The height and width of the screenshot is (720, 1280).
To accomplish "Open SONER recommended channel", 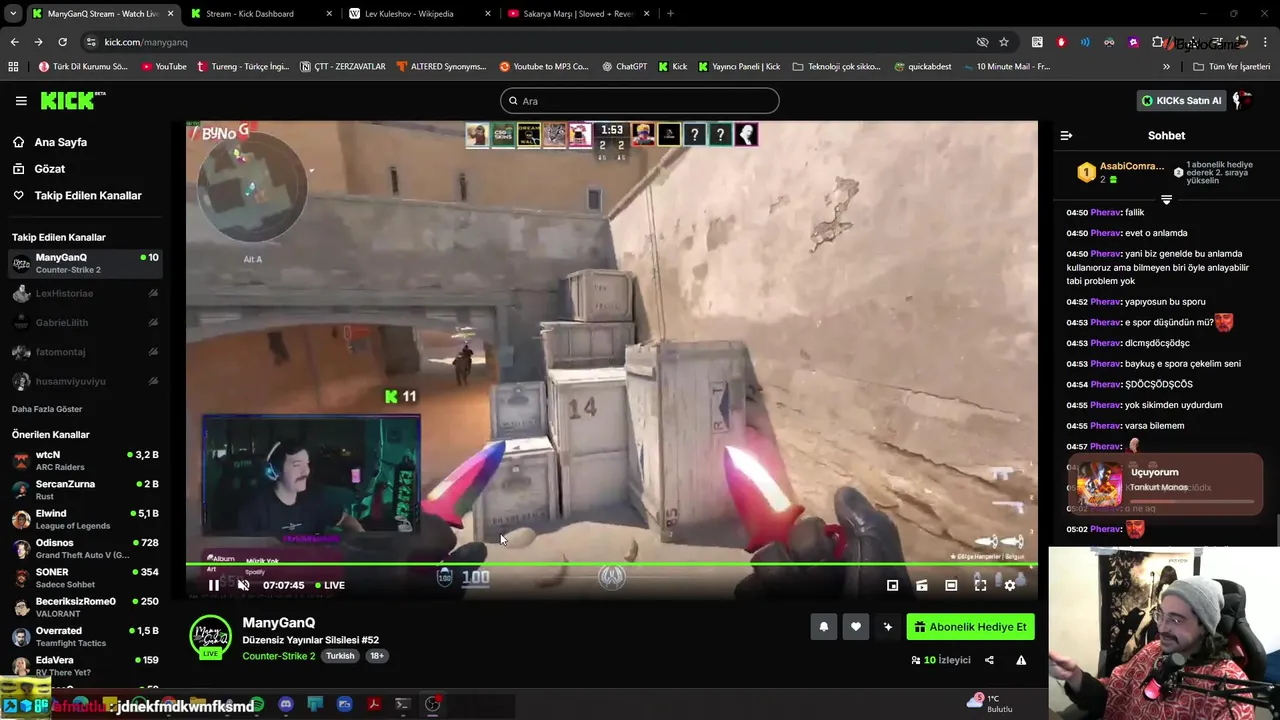I will click(x=85, y=578).
